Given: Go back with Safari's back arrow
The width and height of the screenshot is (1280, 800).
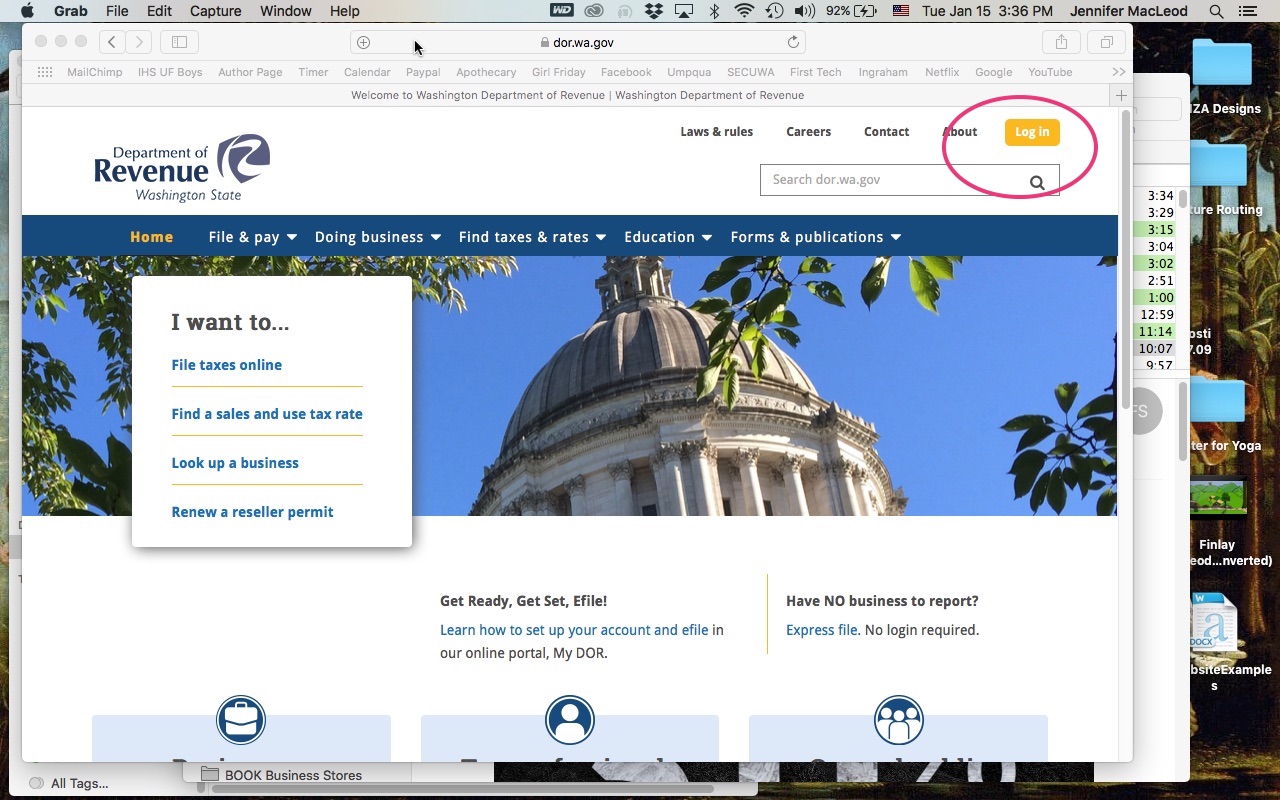Looking at the screenshot, I should coord(112,42).
